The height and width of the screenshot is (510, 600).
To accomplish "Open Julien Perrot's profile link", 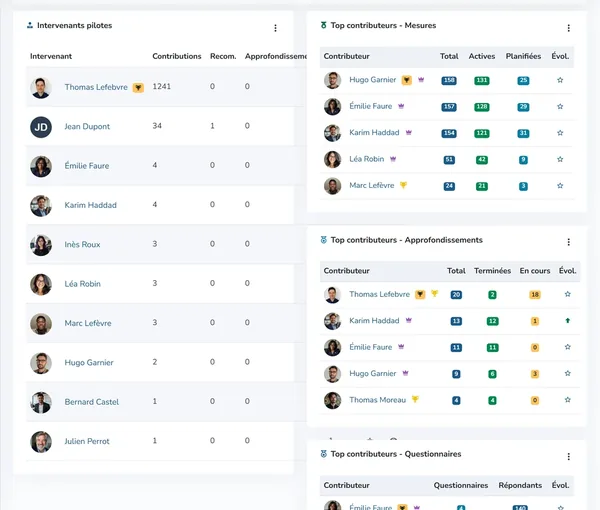I will click(87, 441).
